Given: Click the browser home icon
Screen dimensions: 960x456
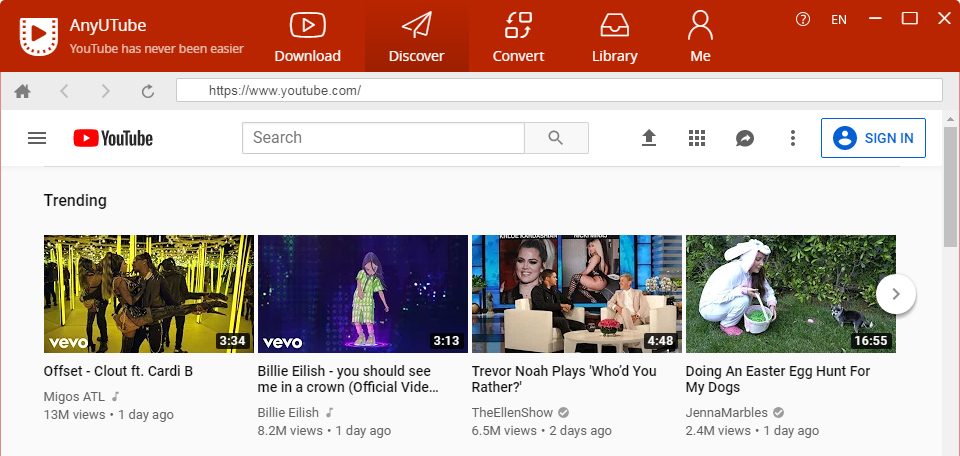Looking at the screenshot, I should click(x=23, y=91).
